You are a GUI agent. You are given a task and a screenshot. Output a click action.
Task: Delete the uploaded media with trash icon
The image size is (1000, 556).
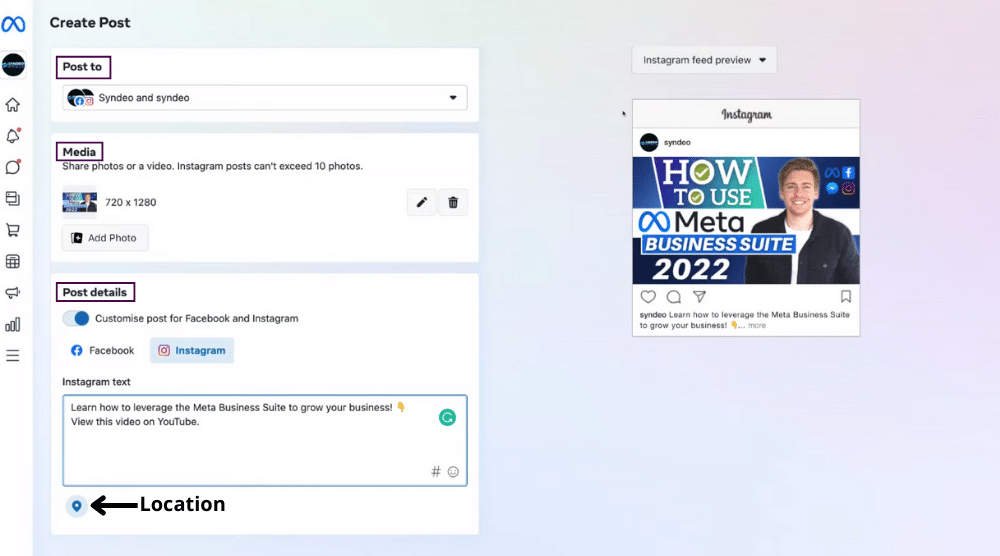[453, 203]
